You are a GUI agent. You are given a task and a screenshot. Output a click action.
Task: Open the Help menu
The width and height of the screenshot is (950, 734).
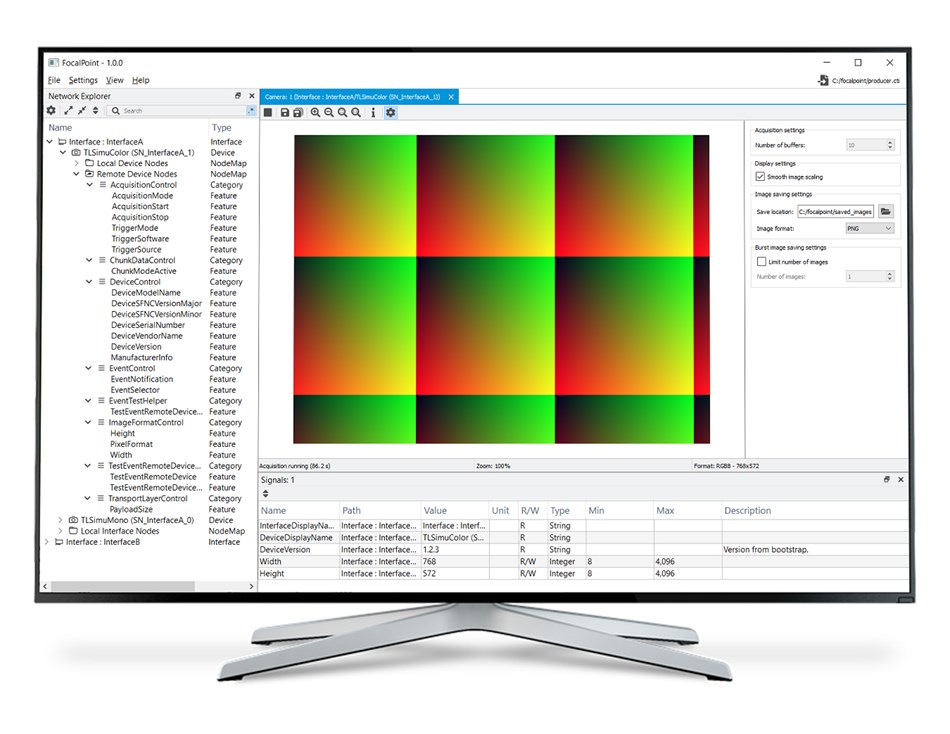[x=141, y=80]
